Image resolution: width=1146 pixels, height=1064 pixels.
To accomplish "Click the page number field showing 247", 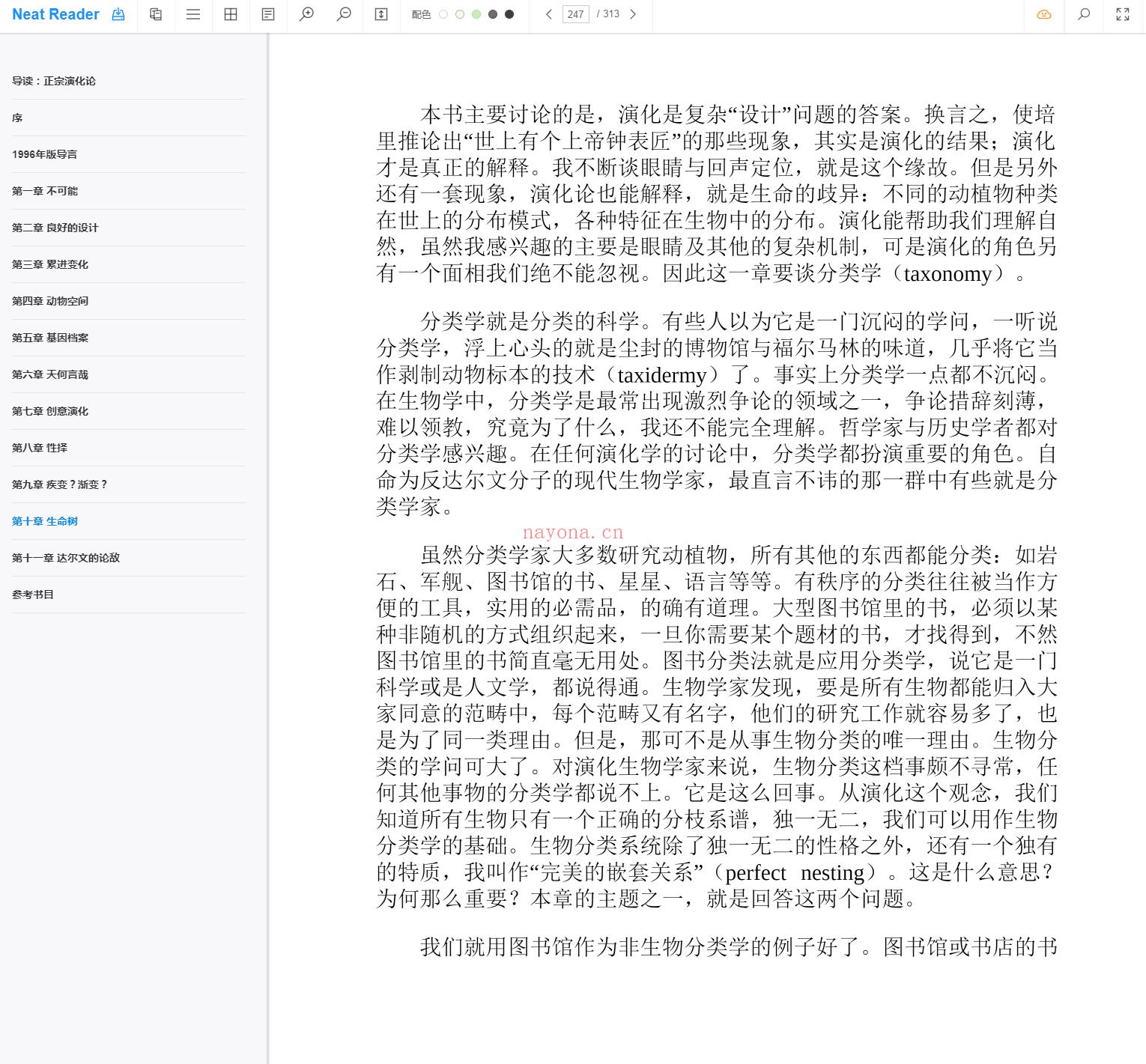I will 575,14.
